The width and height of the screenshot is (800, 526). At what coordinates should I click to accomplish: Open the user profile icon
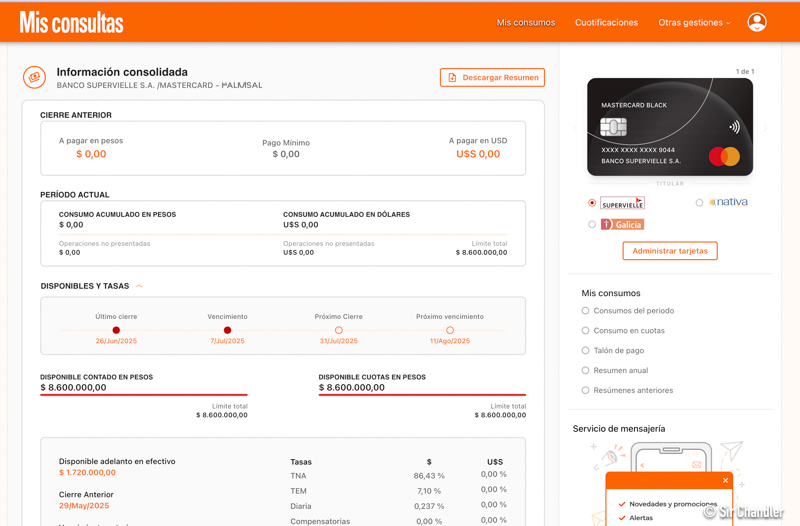[757, 22]
